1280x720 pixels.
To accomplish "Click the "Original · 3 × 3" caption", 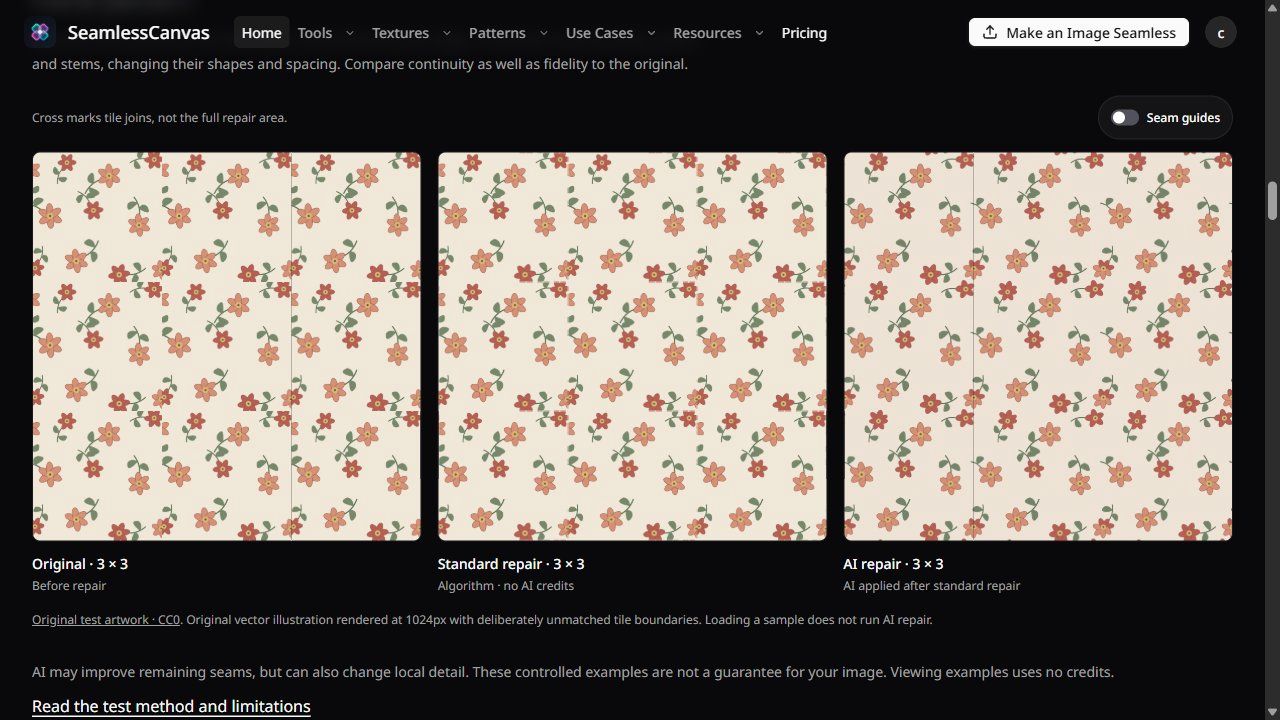I will point(80,564).
